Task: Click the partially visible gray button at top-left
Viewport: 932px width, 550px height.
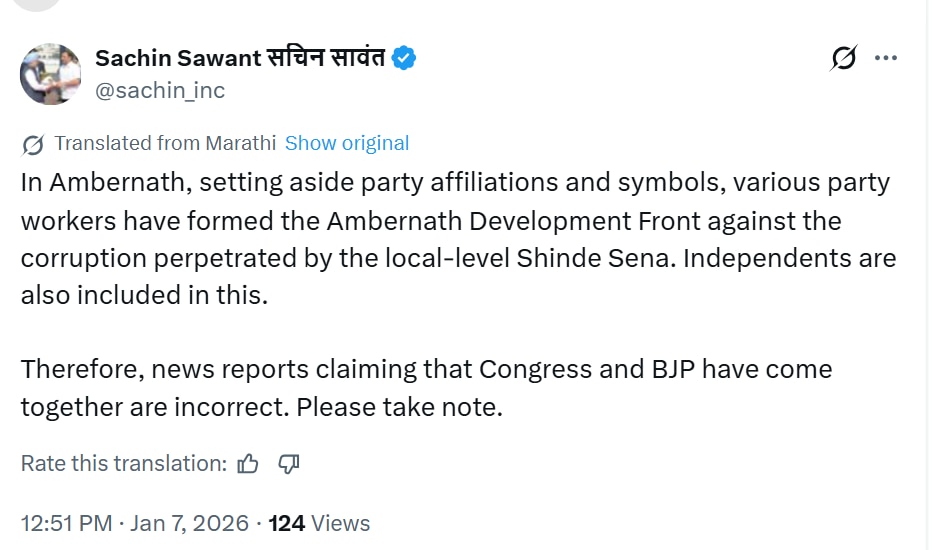Action: (x=38, y=5)
